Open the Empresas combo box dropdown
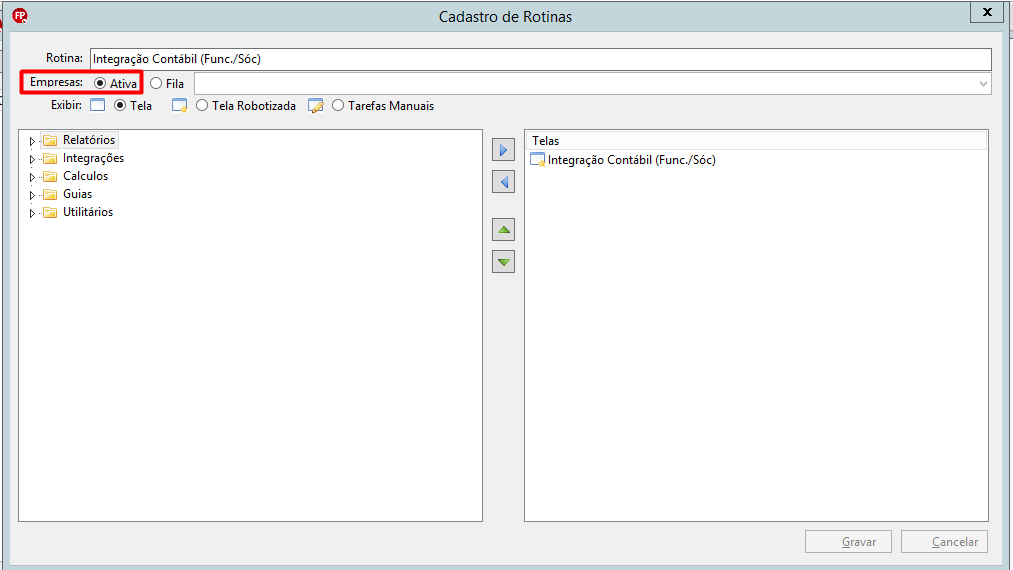The height and width of the screenshot is (570, 1013). coord(983,84)
